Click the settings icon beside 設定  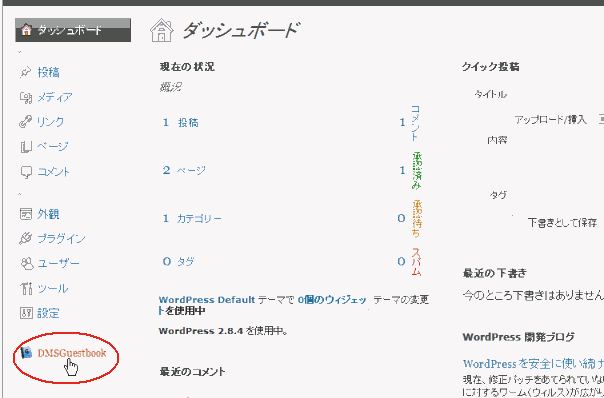(25, 313)
